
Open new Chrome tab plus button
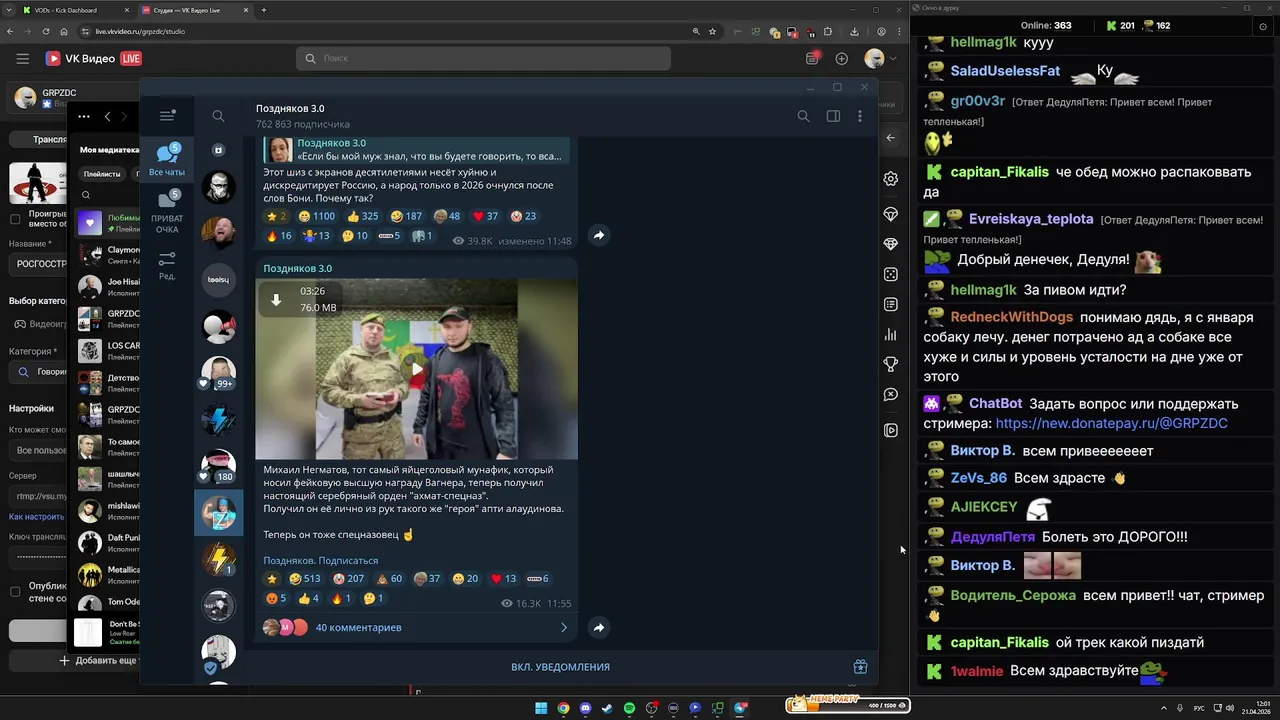click(x=264, y=10)
